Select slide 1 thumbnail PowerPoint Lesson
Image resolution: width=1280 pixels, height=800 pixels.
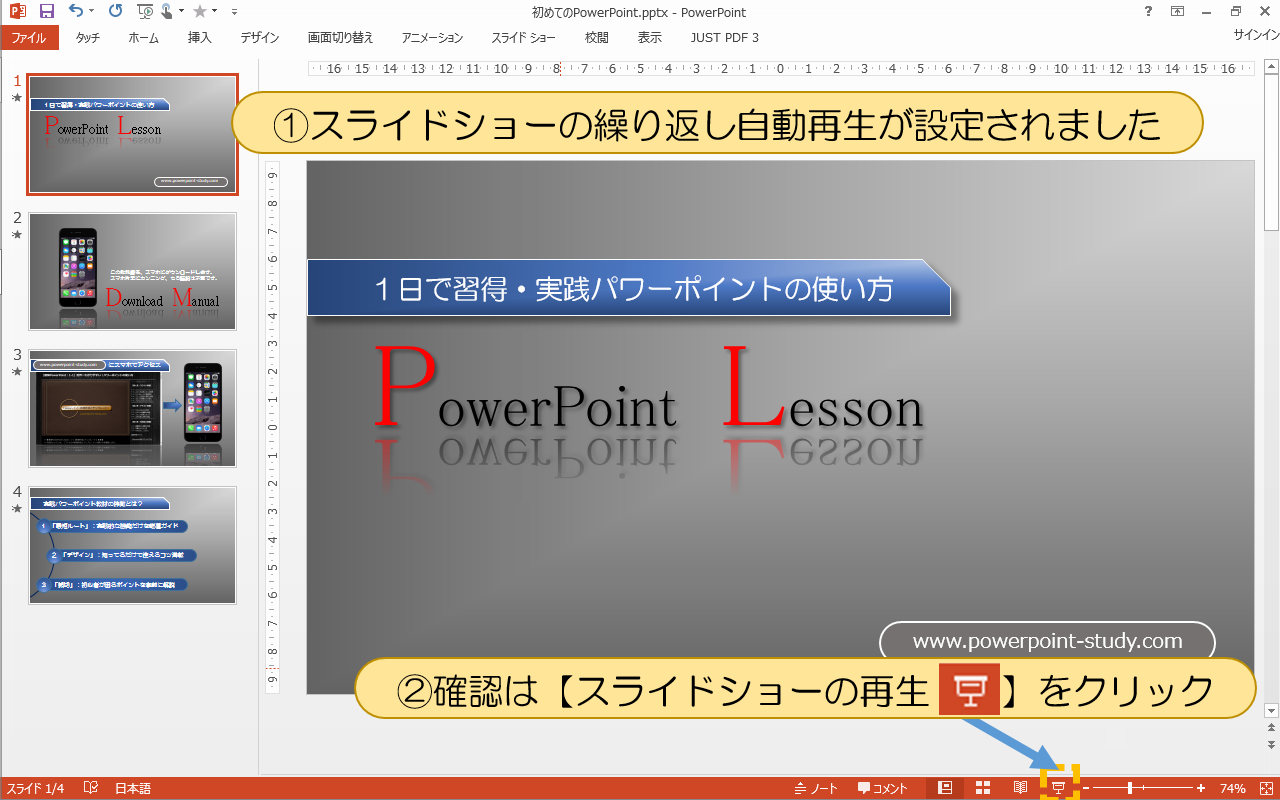coord(133,134)
